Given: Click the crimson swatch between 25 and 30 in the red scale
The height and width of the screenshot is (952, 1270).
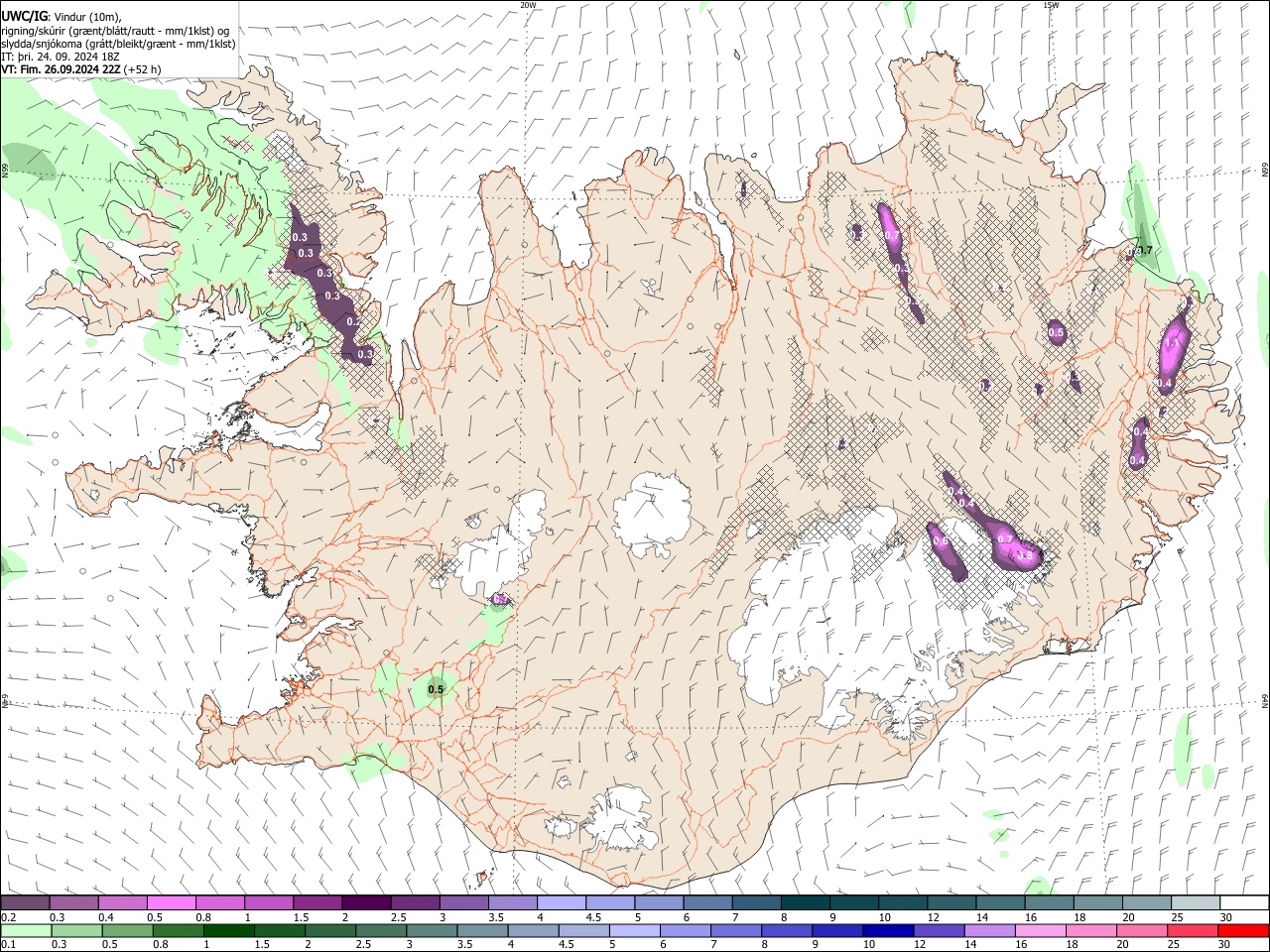Looking at the screenshot, I should pyautogui.click(x=1194, y=930).
